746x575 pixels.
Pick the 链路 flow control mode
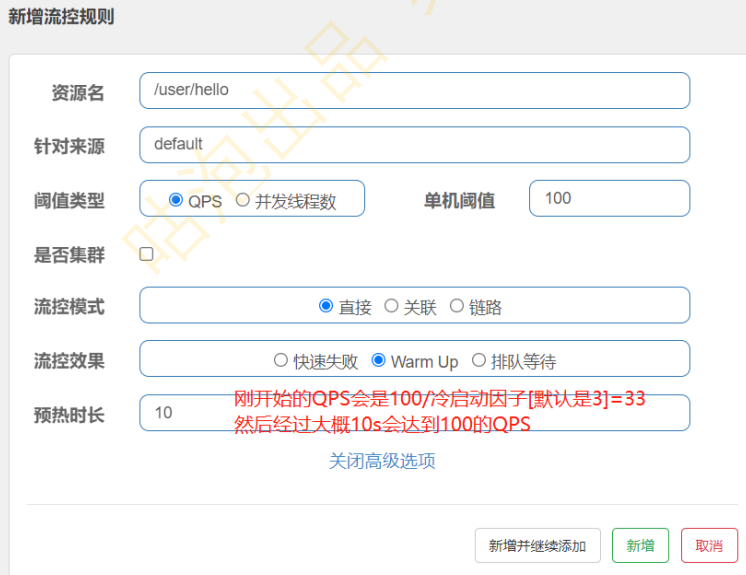click(x=457, y=306)
